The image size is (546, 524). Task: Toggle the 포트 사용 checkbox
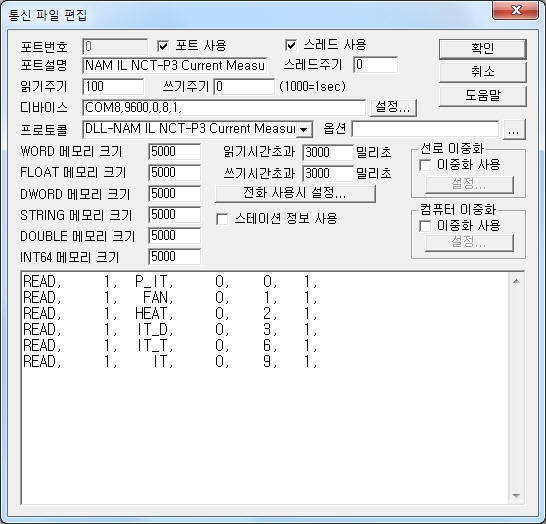163,46
